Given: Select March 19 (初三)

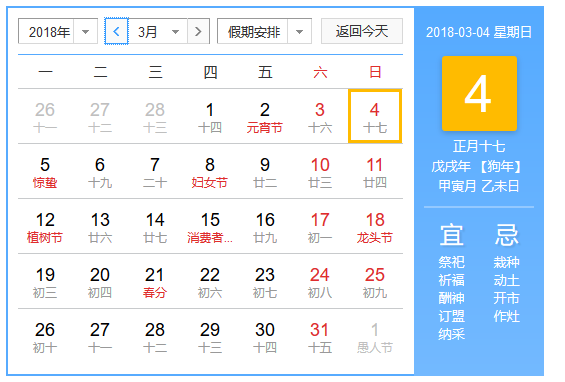Looking at the screenshot, I should 45,282.
